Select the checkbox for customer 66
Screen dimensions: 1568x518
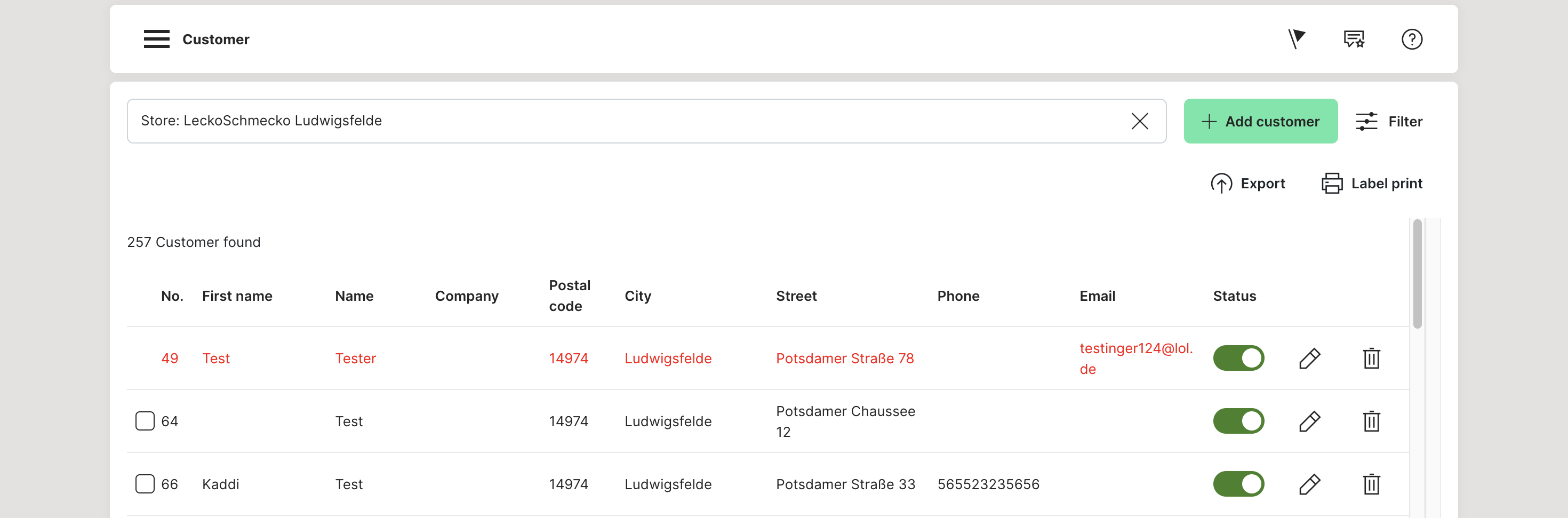click(145, 484)
